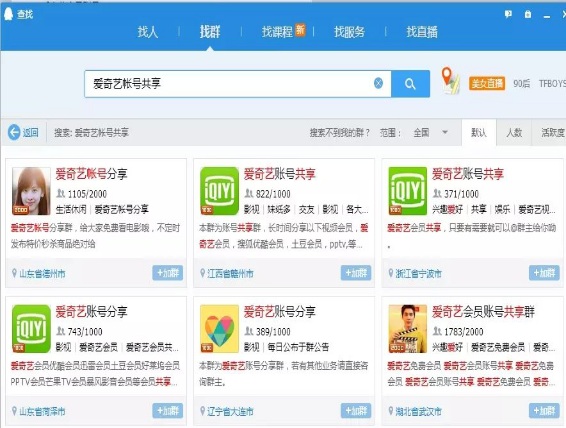Join the 1105/2000 group with +加群

[167, 273]
